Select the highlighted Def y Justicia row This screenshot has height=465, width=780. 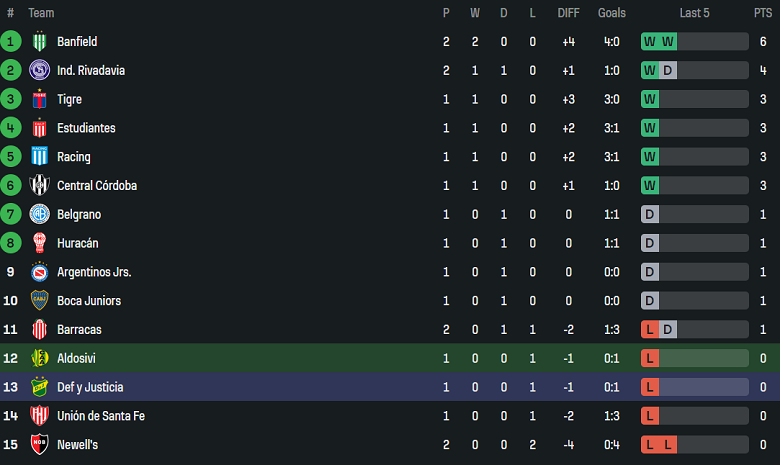[x=390, y=387]
